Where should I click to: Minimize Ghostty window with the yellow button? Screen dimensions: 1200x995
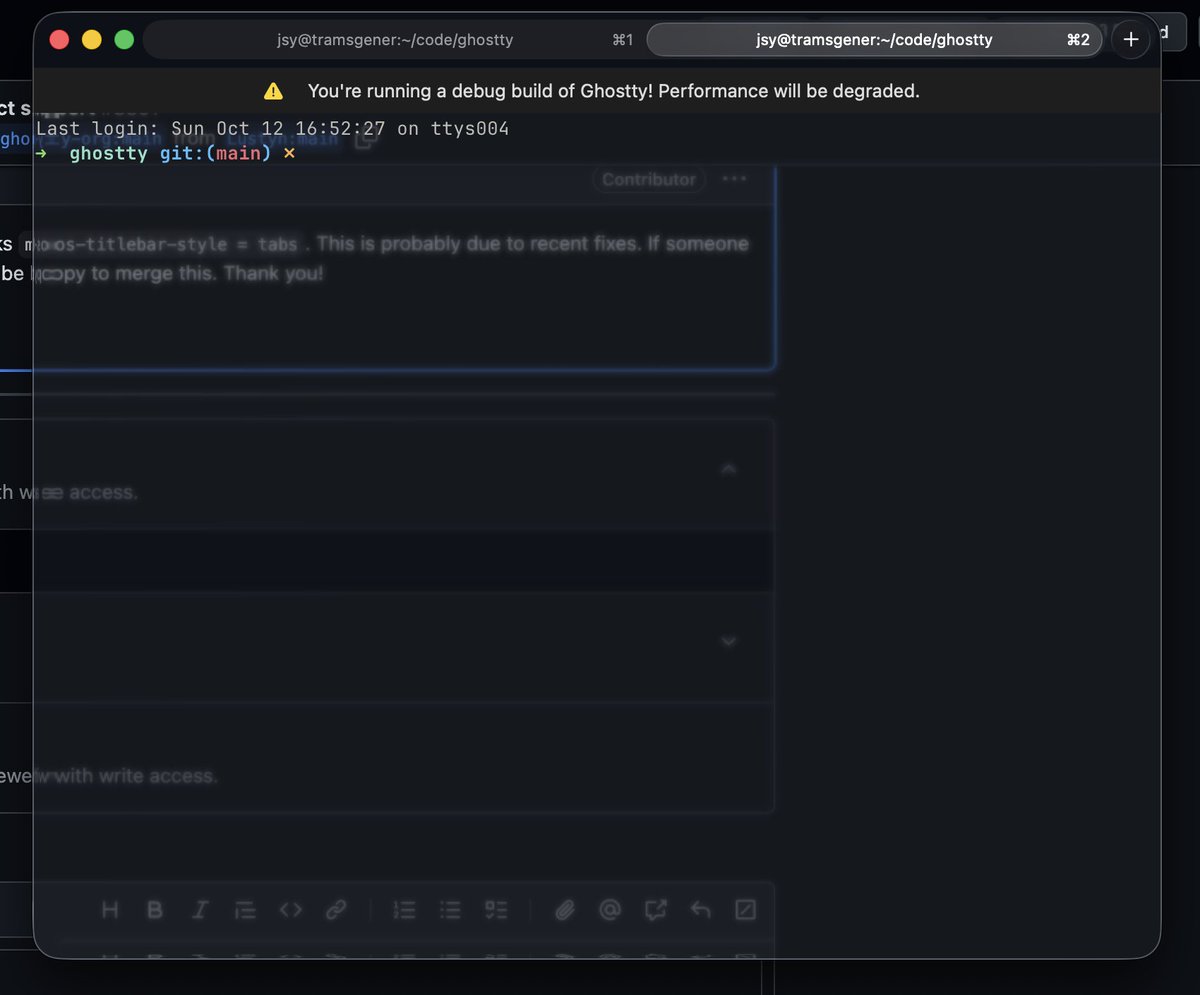click(x=91, y=39)
